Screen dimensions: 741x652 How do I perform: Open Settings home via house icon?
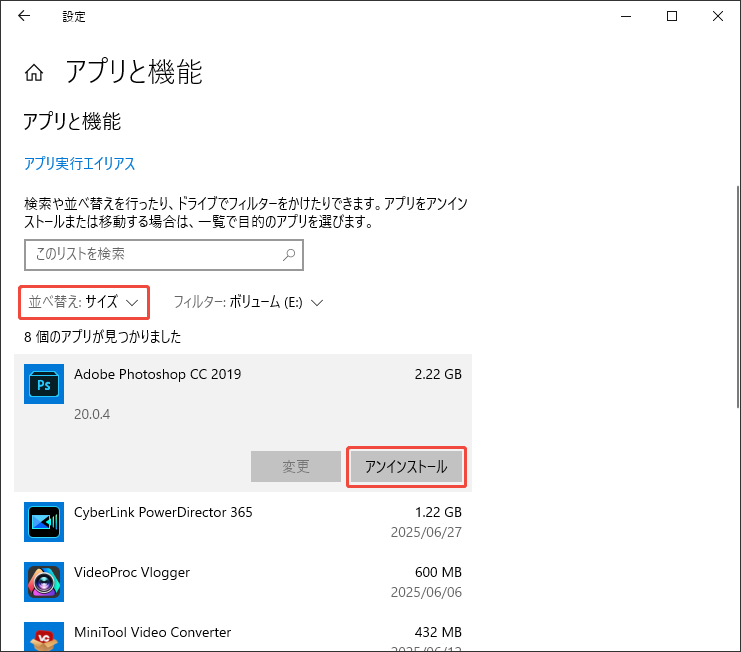click(34, 73)
